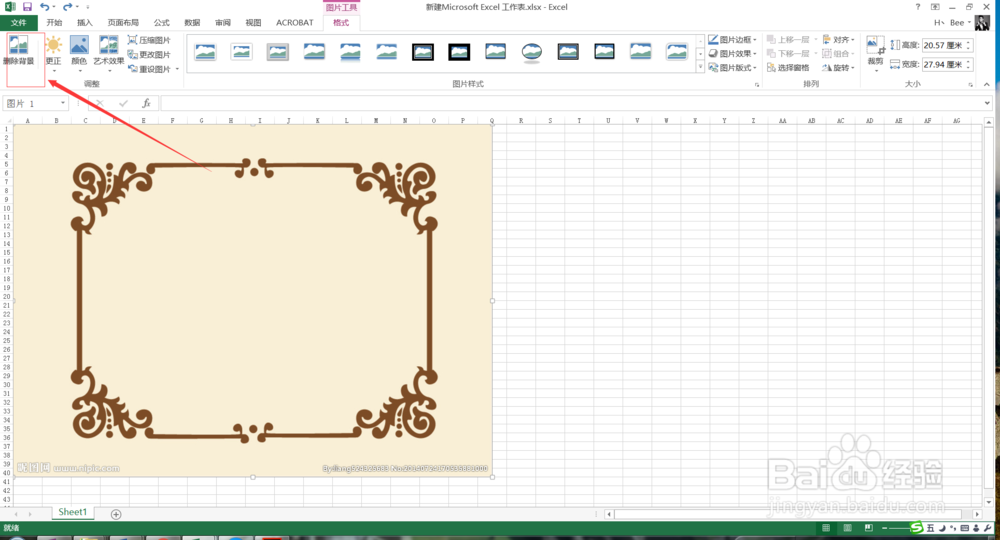This screenshot has height=540, width=1000.
Task: Click the Redo arrow
Action: (67, 7)
